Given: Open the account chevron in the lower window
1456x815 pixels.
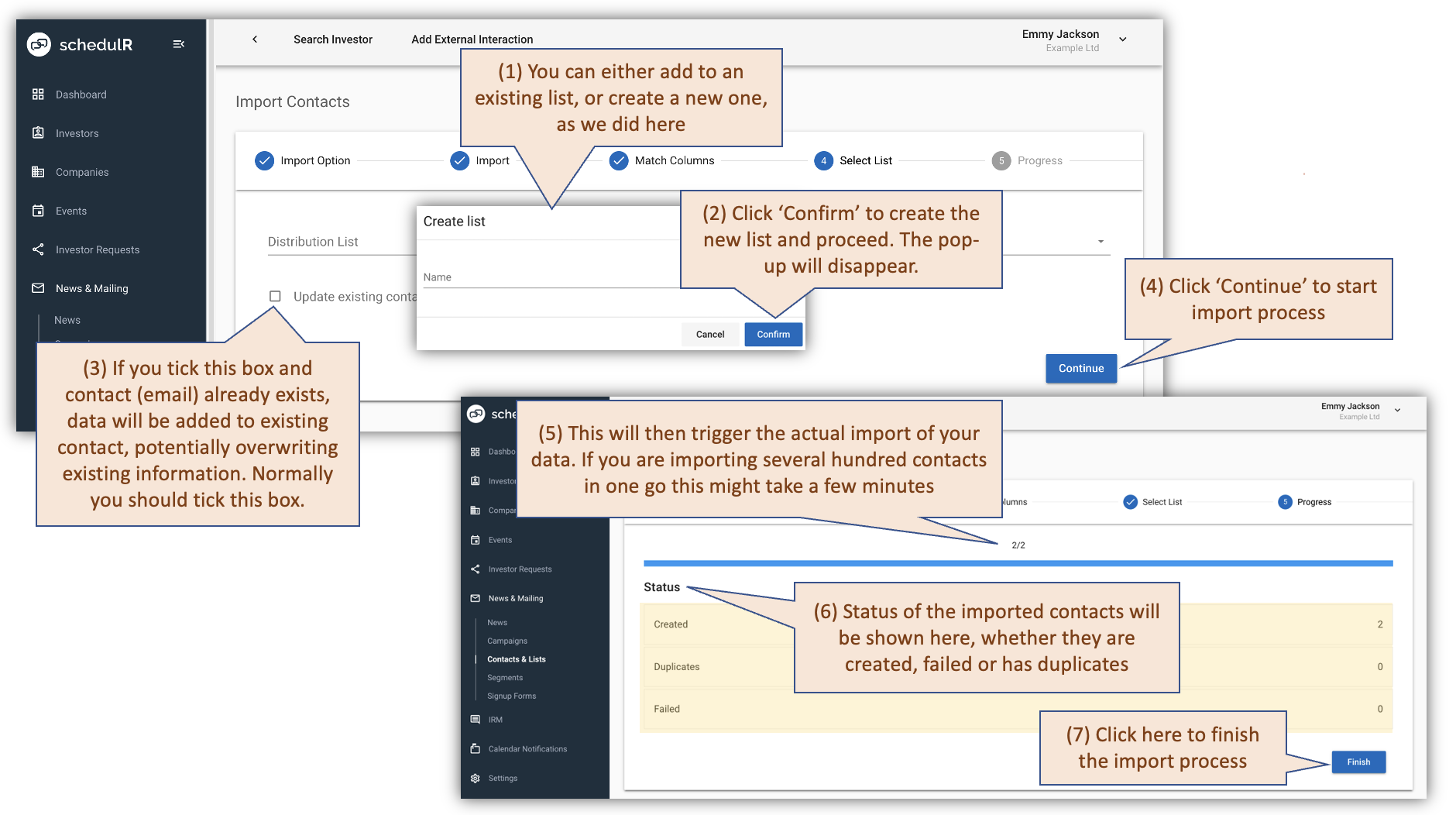Looking at the screenshot, I should pyautogui.click(x=1397, y=409).
